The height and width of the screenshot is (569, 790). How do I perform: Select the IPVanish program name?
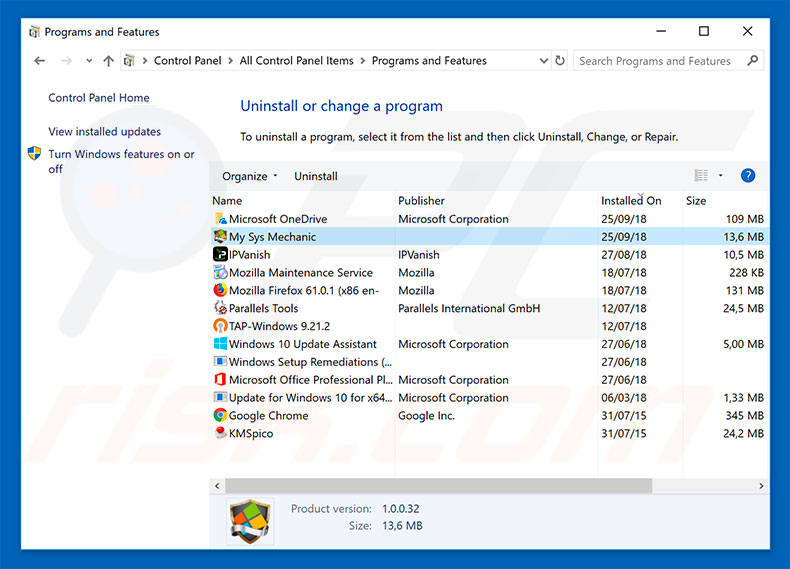point(249,255)
